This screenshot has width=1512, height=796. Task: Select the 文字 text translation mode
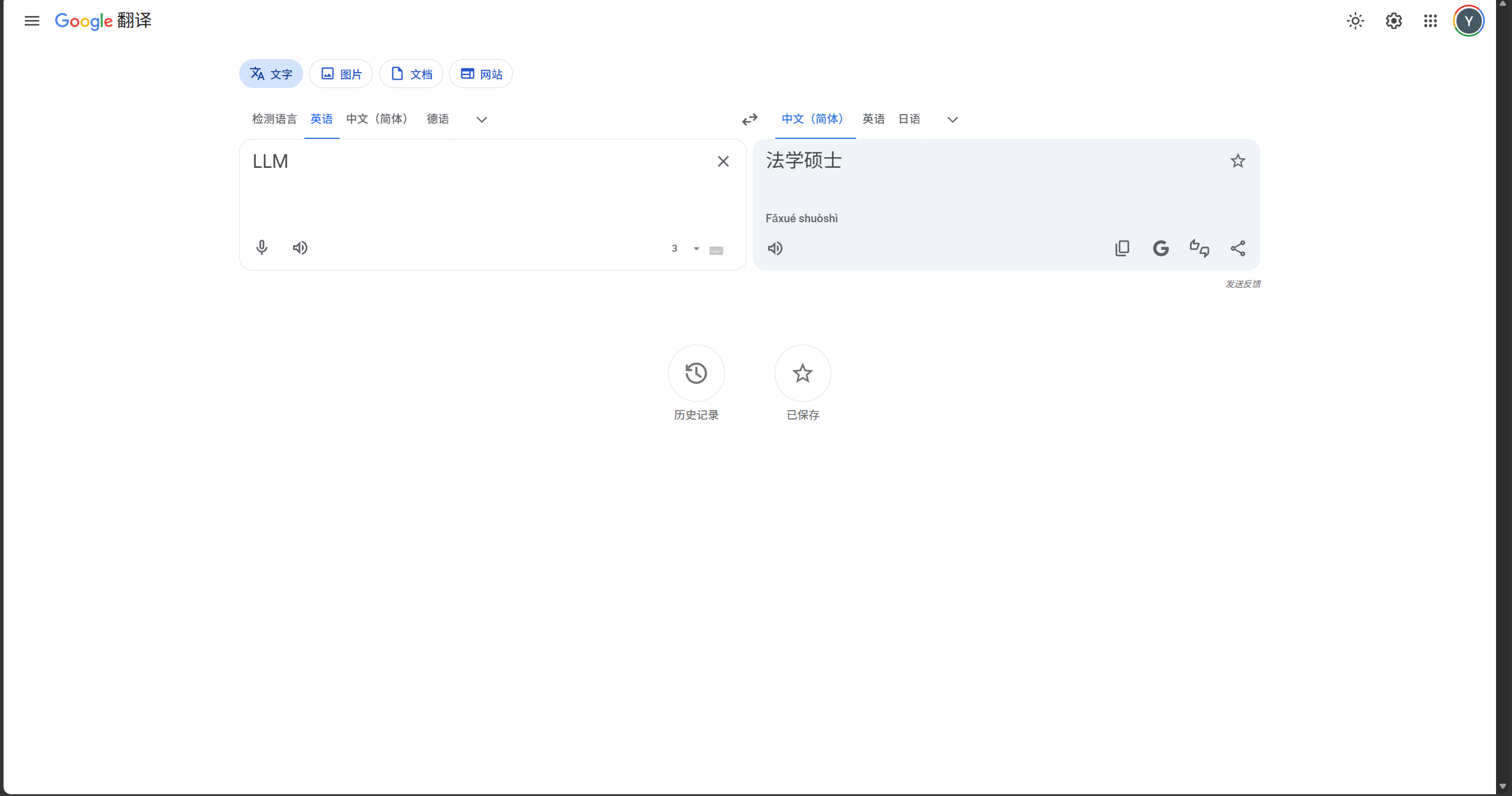click(271, 74)
